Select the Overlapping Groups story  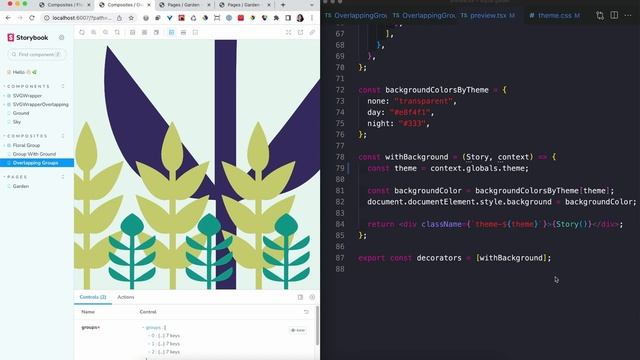[37, 163]
